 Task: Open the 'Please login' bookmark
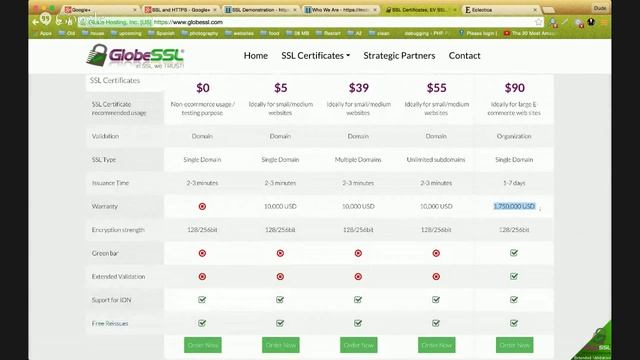click(x=478, y=33)
